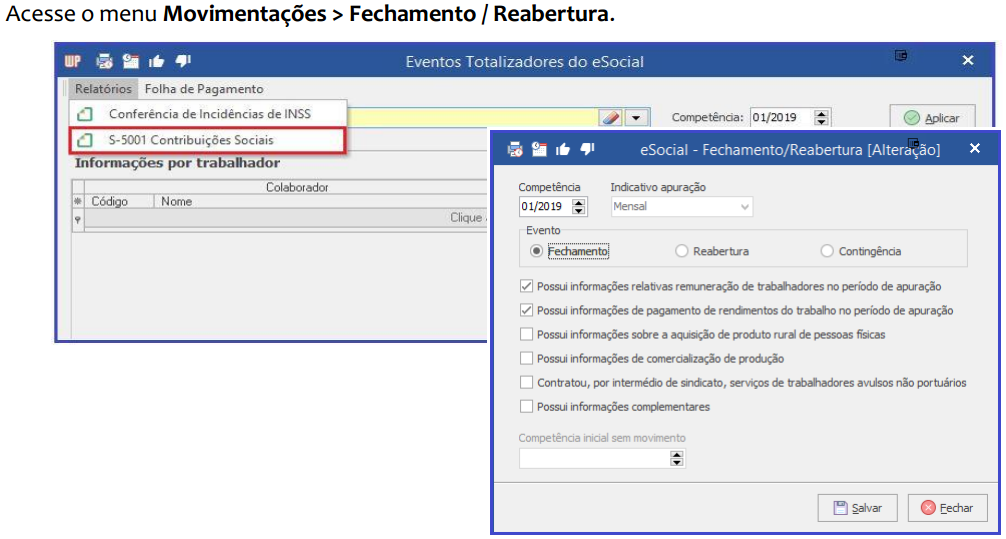This screenshot has height=539, width=1006.
Task: Open dropdown arrow next to the eraser icon
Action: [635, 118]
